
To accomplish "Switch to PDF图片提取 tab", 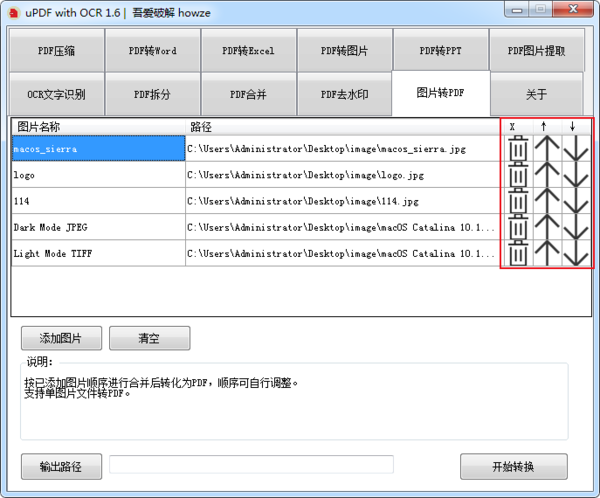I will (x=537, y=51).
